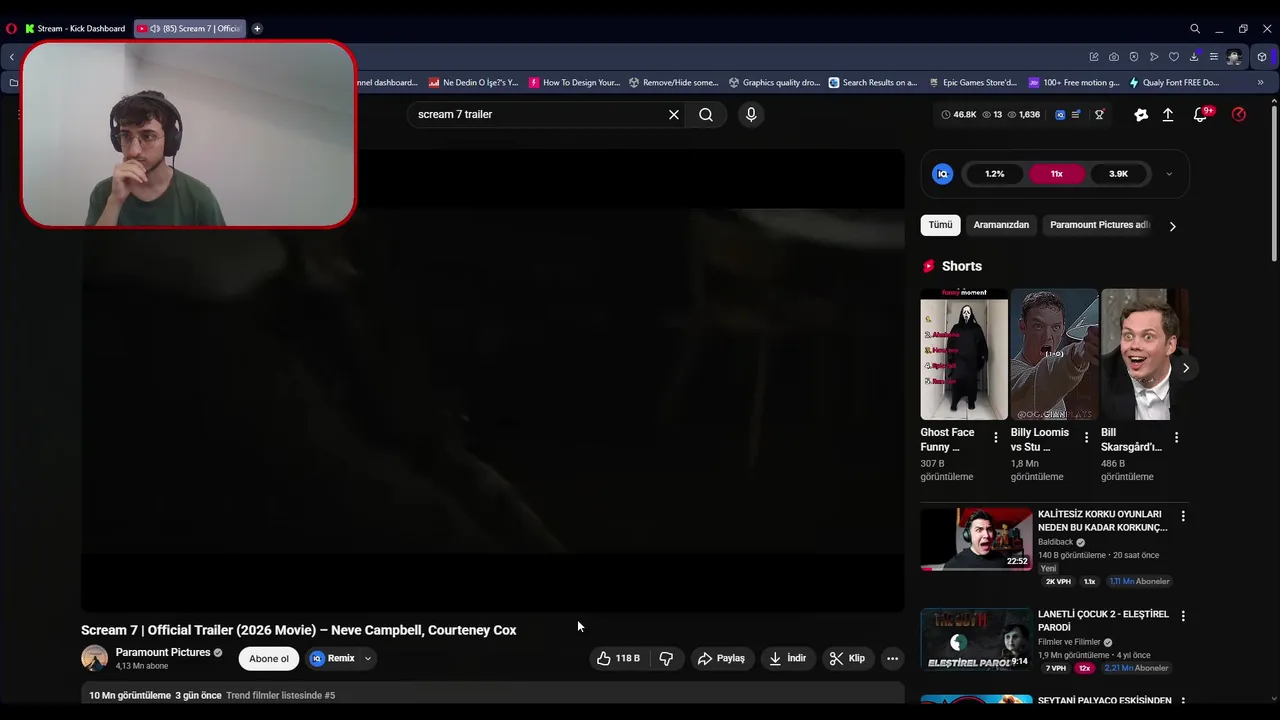Image resolution: width=1280 pixels, height=720 pixels.
Task: Open the star-shaped icon beside the upload arrow
Action: point(1141,115)
